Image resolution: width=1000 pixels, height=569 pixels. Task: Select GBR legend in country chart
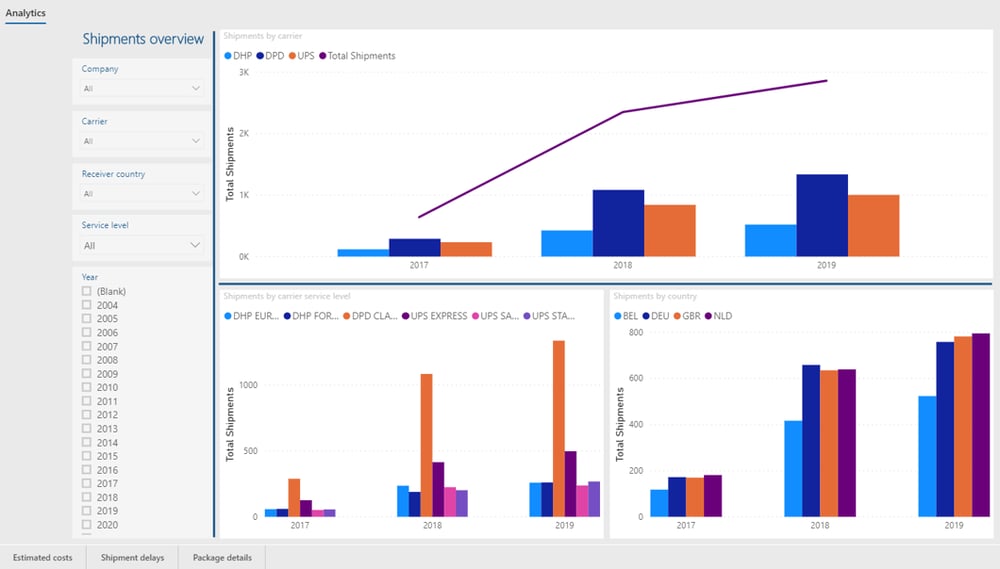(x=688, y=316)
